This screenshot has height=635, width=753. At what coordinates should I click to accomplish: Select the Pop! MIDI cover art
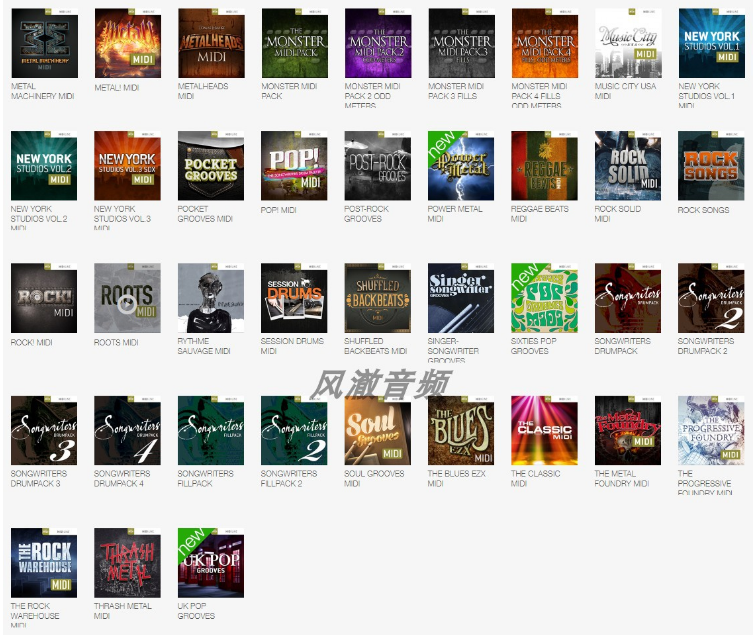tap(294, 166)
